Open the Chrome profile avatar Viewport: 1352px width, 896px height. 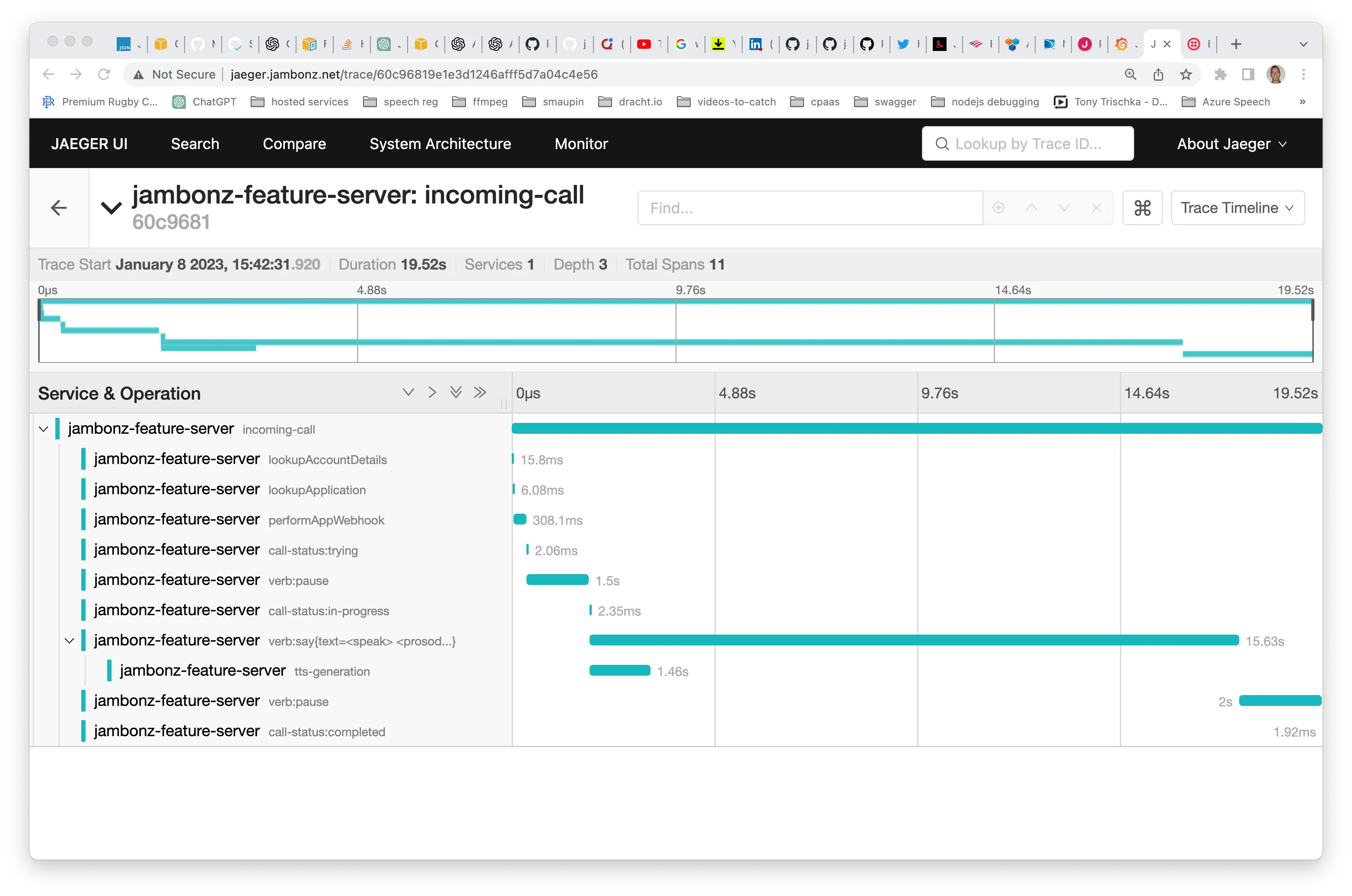[1276, 74]
